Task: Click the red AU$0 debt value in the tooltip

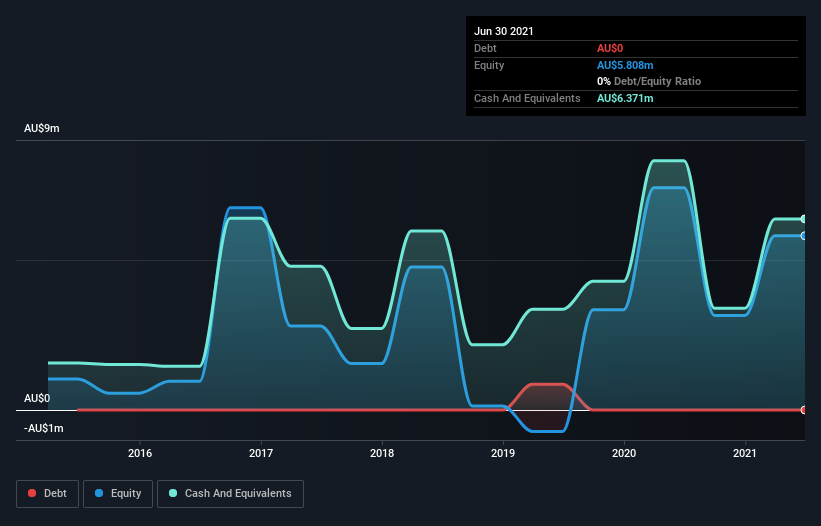Action: [610, 48]
